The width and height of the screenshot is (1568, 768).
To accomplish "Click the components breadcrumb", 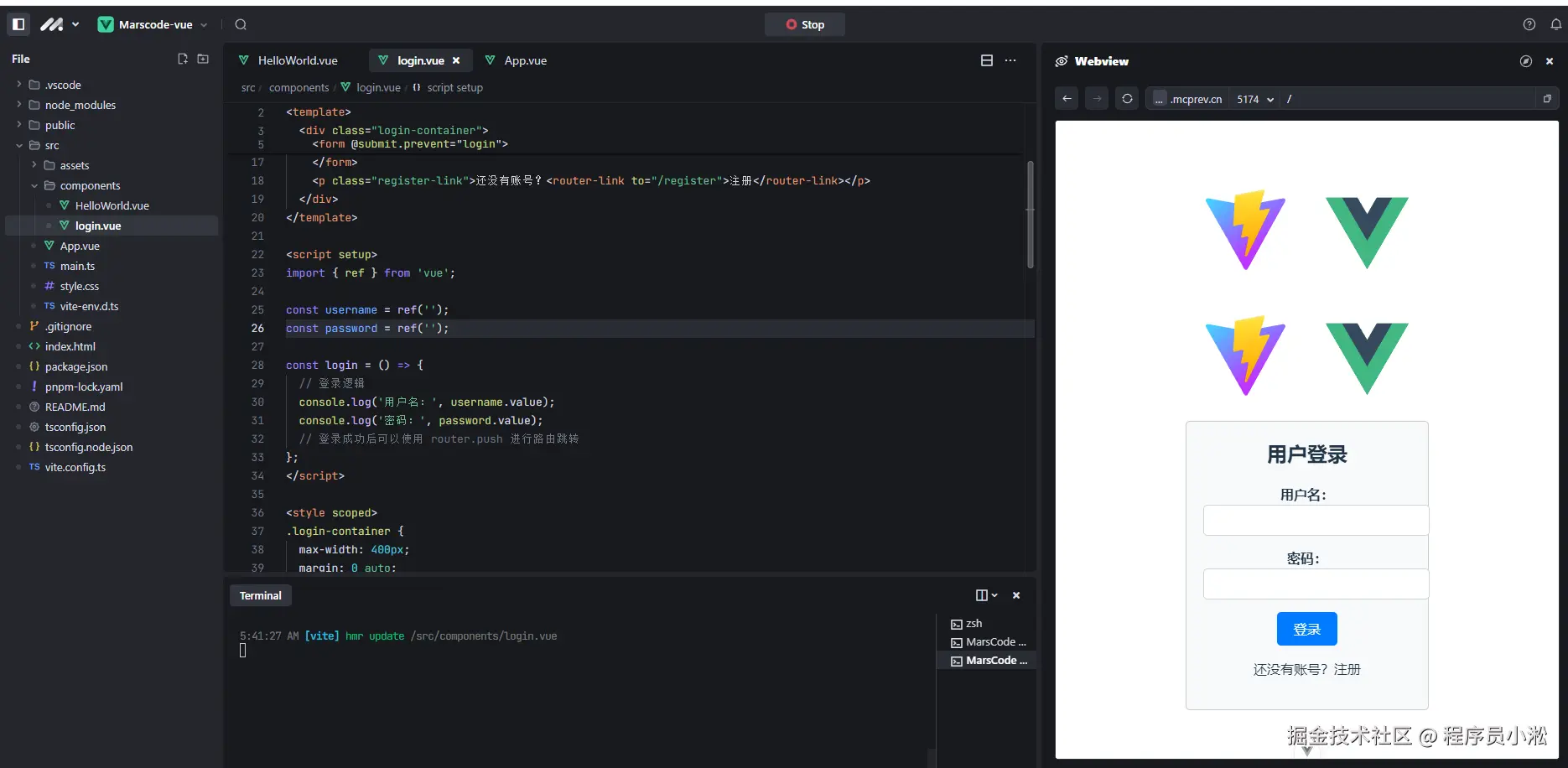I will point(299,87).
